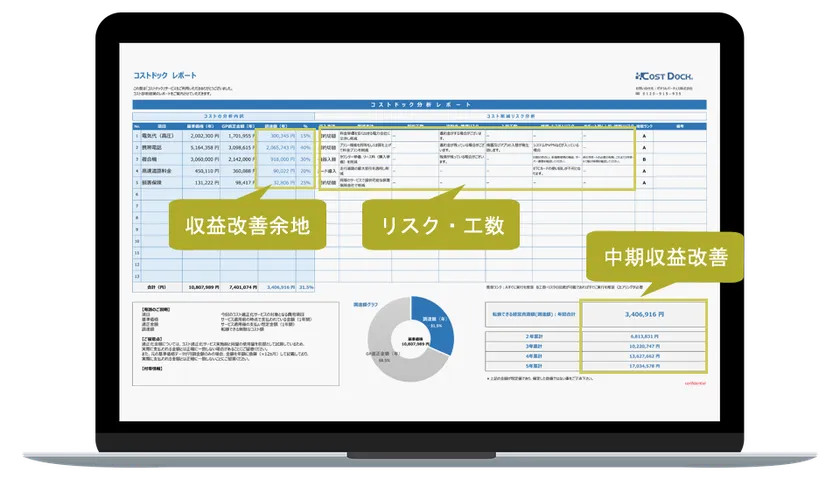Click the 3年累計 row label
This screenshot has width=840, height=480.
tap(533, 347)
